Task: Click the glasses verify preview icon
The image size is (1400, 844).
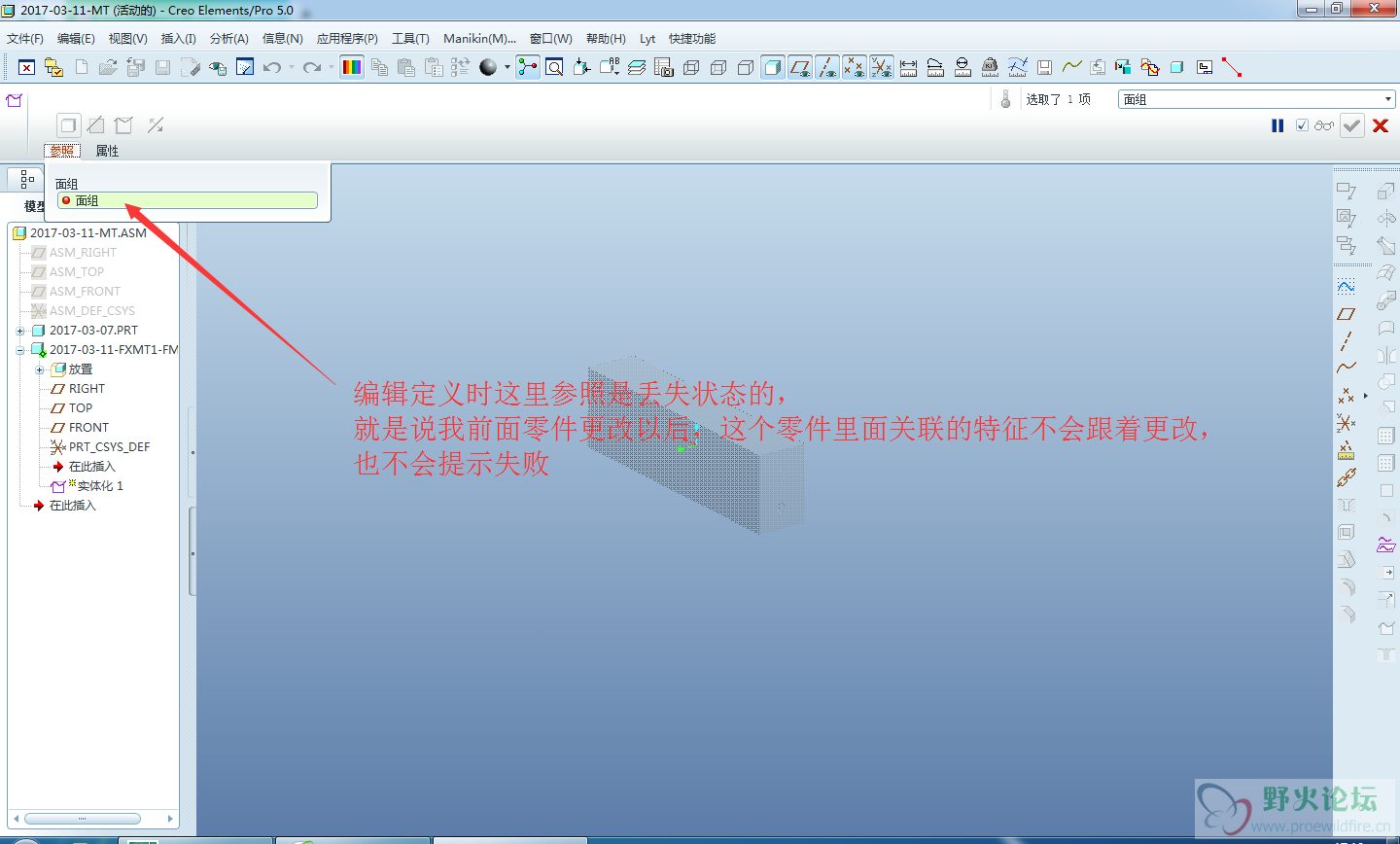Action: tap(1323, 125)
